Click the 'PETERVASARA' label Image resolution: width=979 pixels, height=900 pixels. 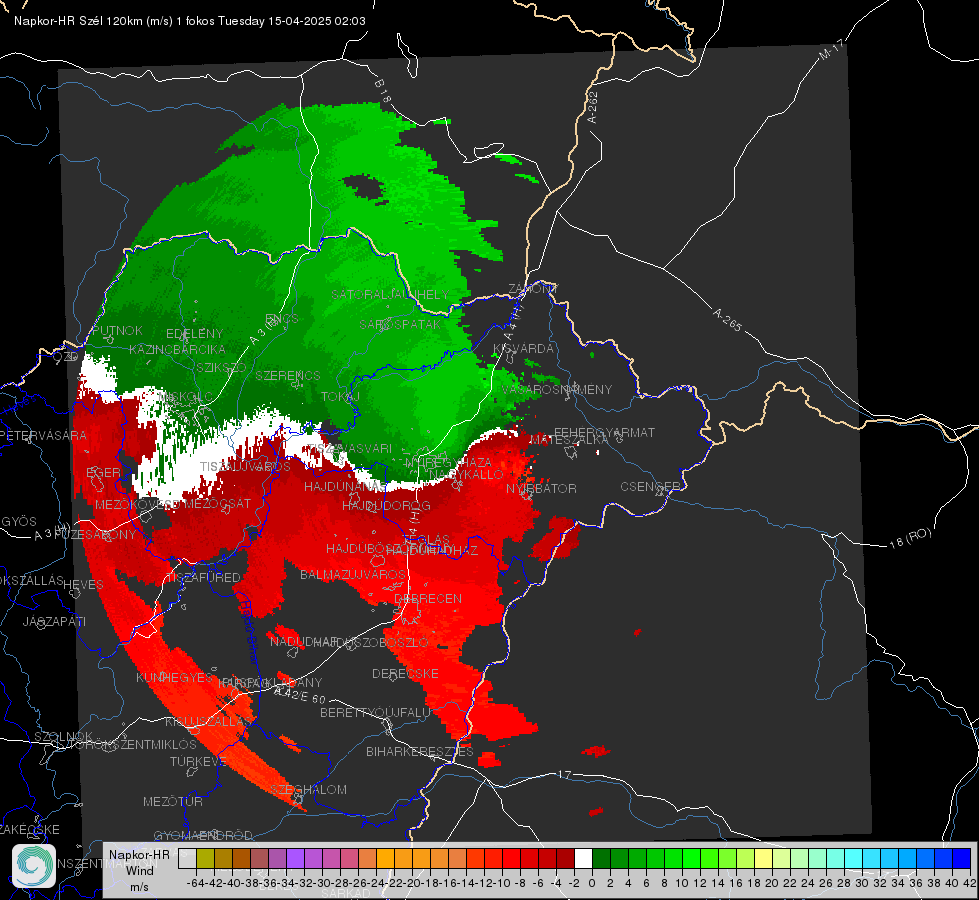coord(43,435)
